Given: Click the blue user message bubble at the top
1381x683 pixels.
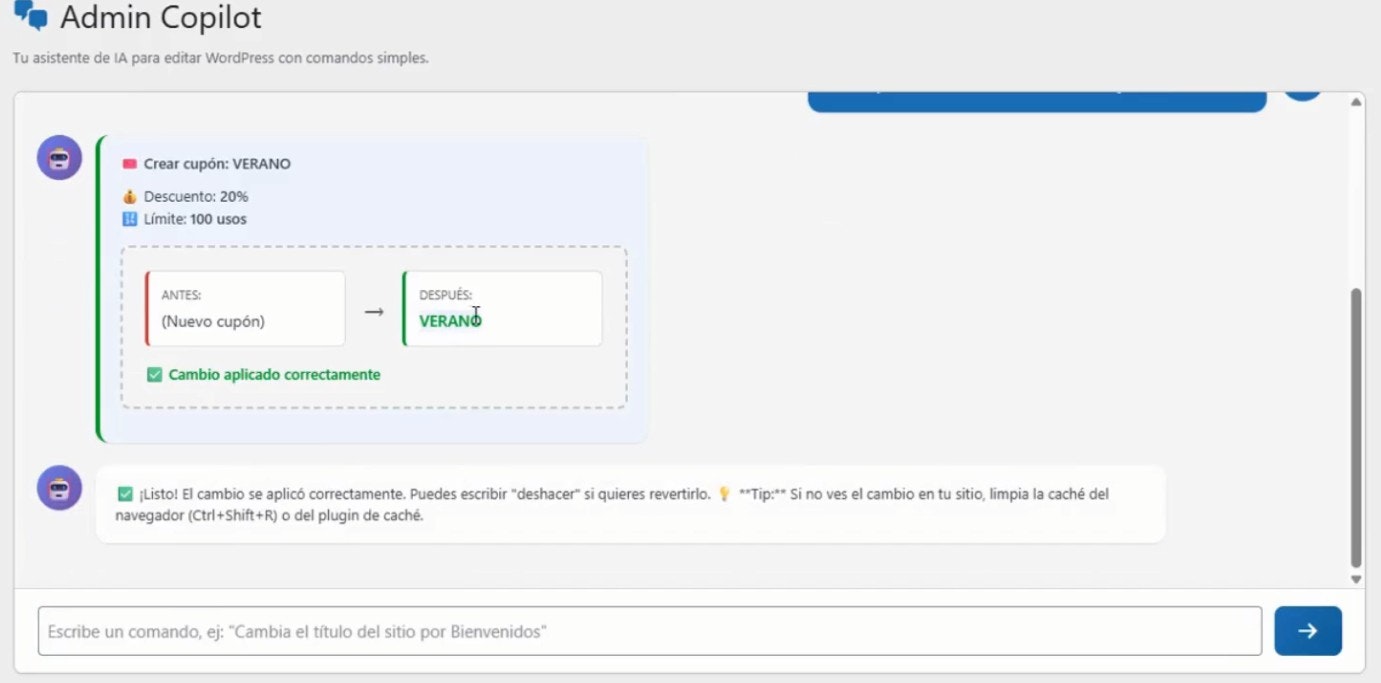Looking at the screenshot, I should pyautogui.click(x=1037, y=101).
